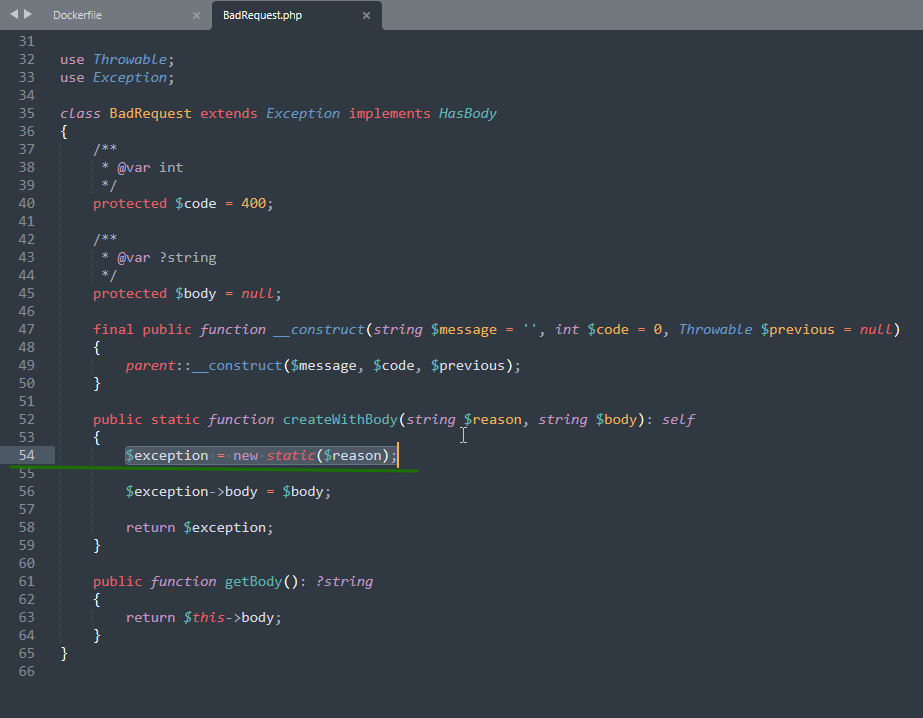Click the '@var ?string' docblock comment
The image size is (923, 718).
(x=165, y=257)
